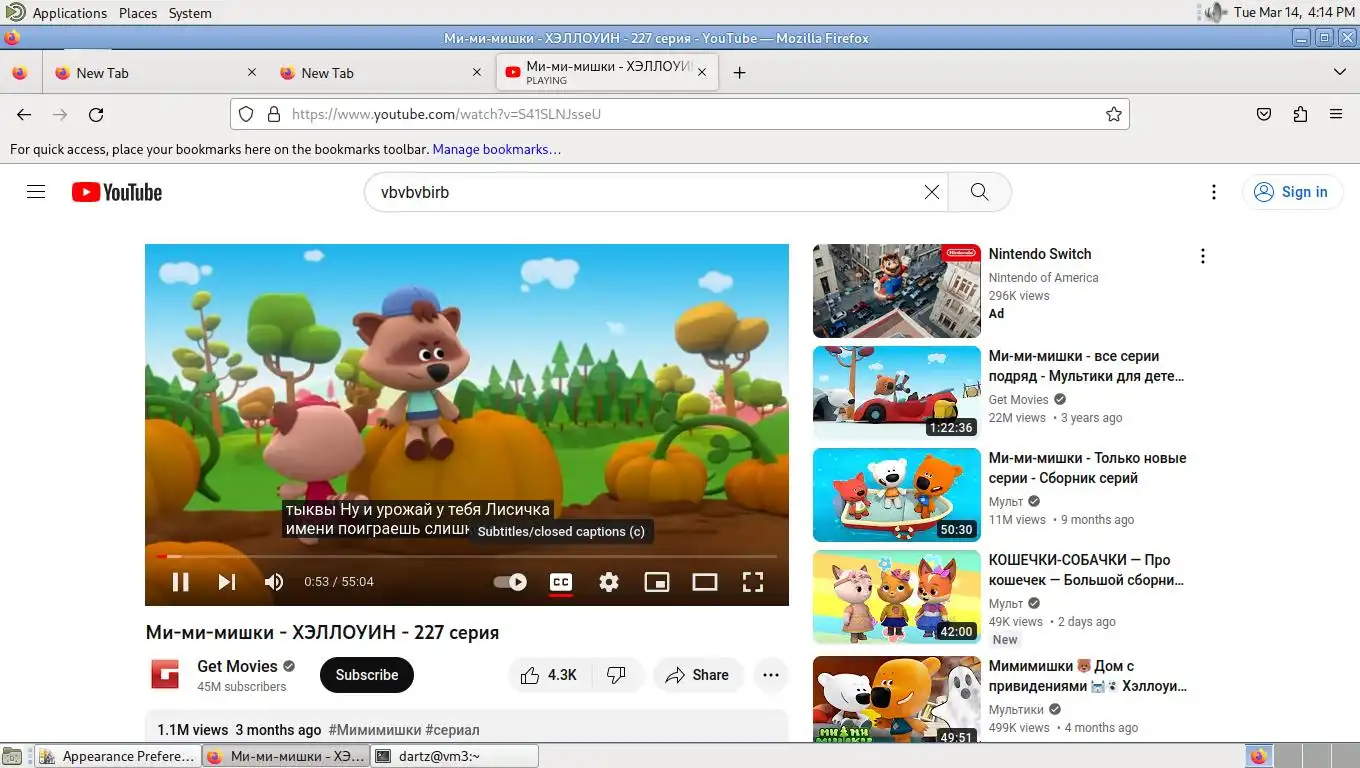This screenshot has height=768, width=1360.
Task: Open player settings gear
Action: (x=609, y=582)
